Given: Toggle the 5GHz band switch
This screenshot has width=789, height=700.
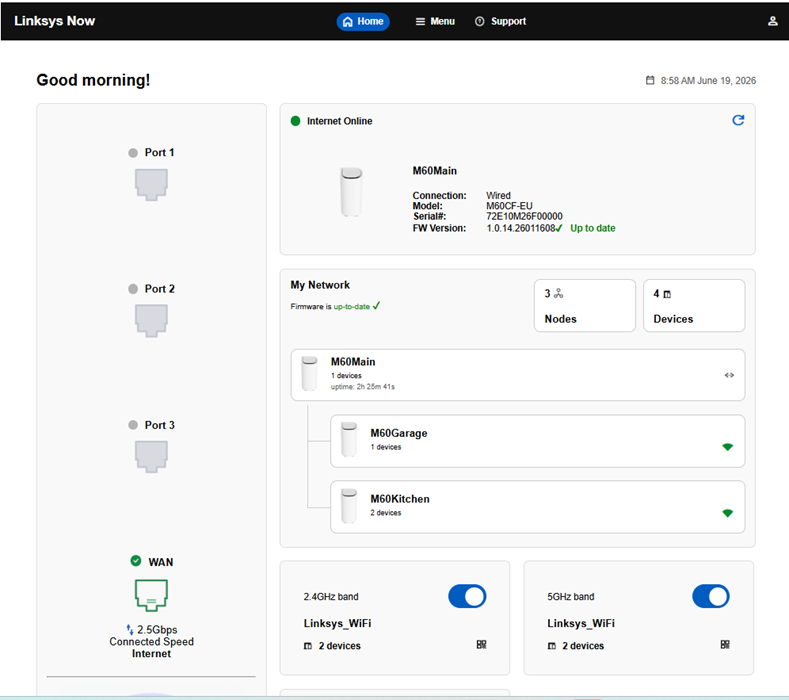Looking at the screenshot, I should [x=711, y=596].
